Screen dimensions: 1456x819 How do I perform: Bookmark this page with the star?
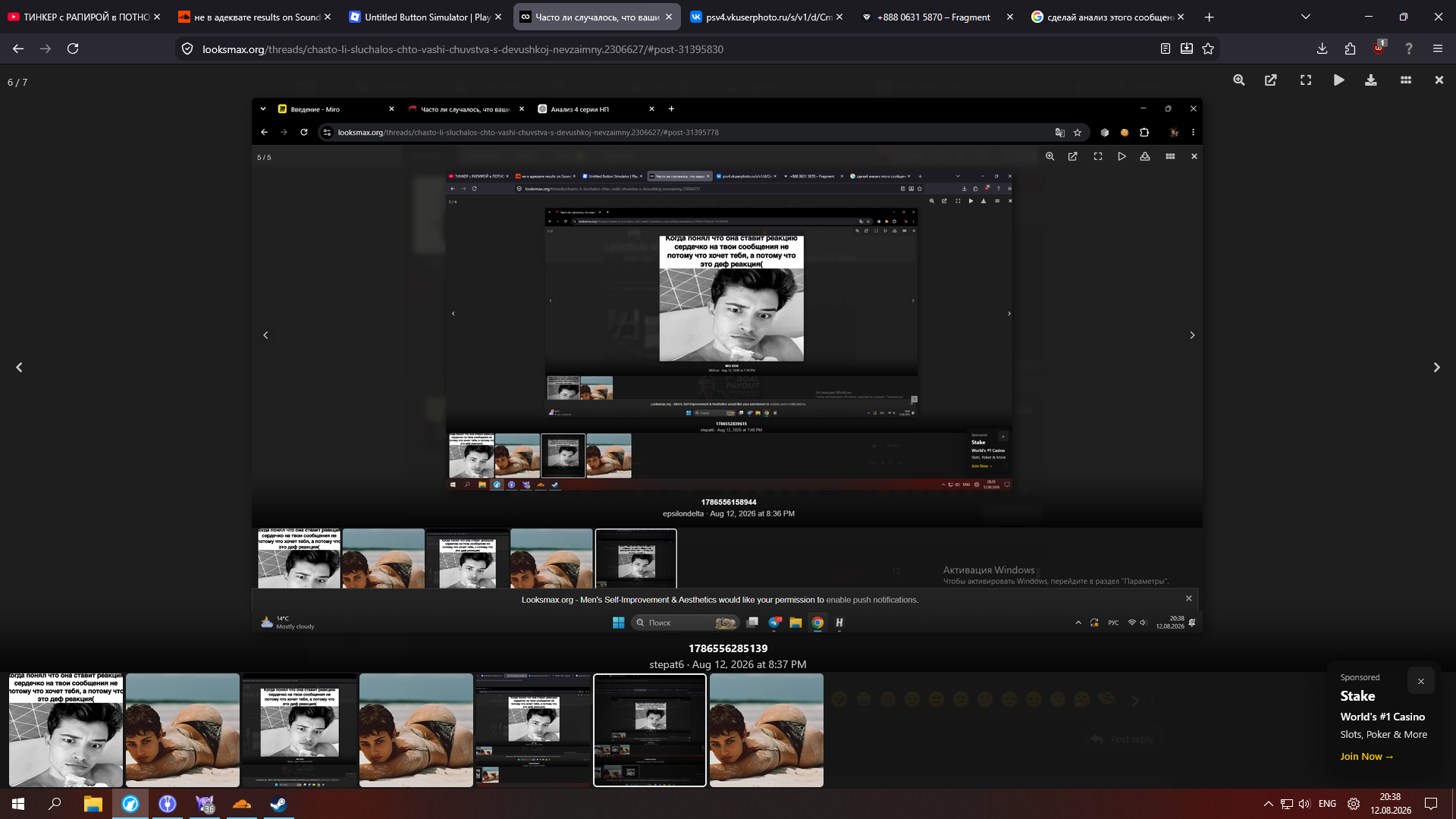pyautogui.click(x=1208, y=49)
